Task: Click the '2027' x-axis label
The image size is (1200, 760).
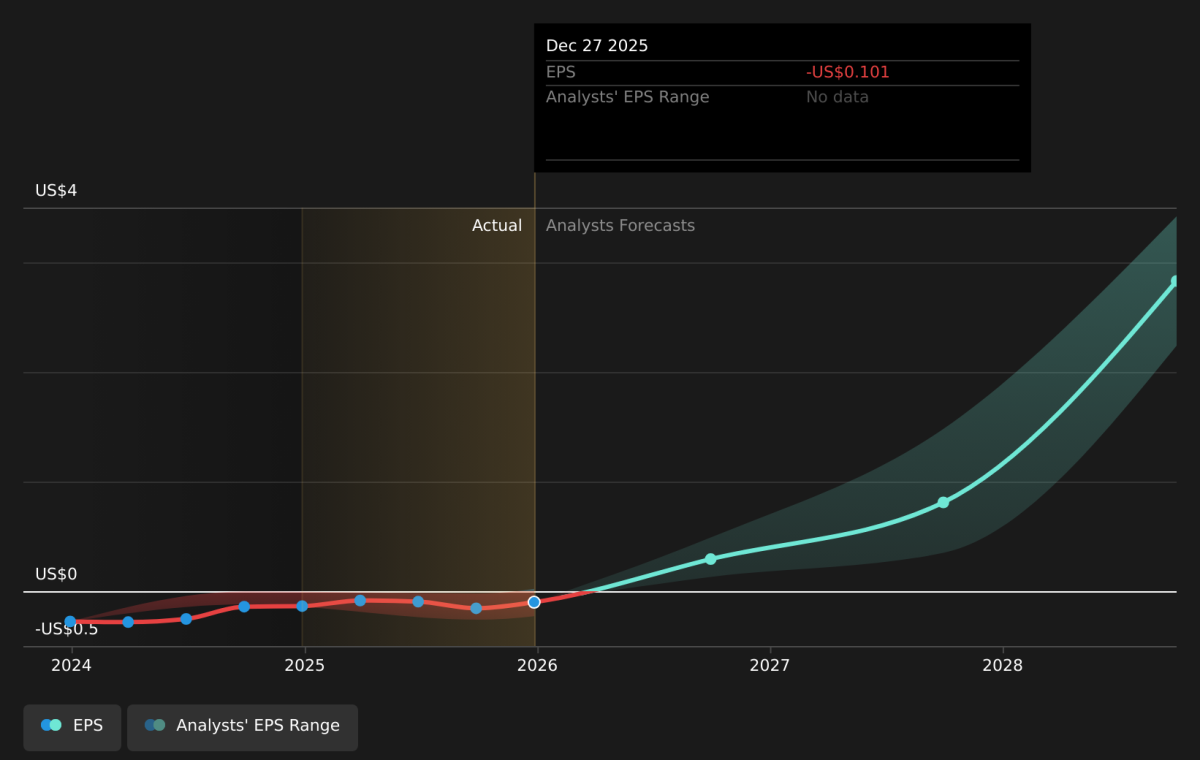Action: point(770,665)
